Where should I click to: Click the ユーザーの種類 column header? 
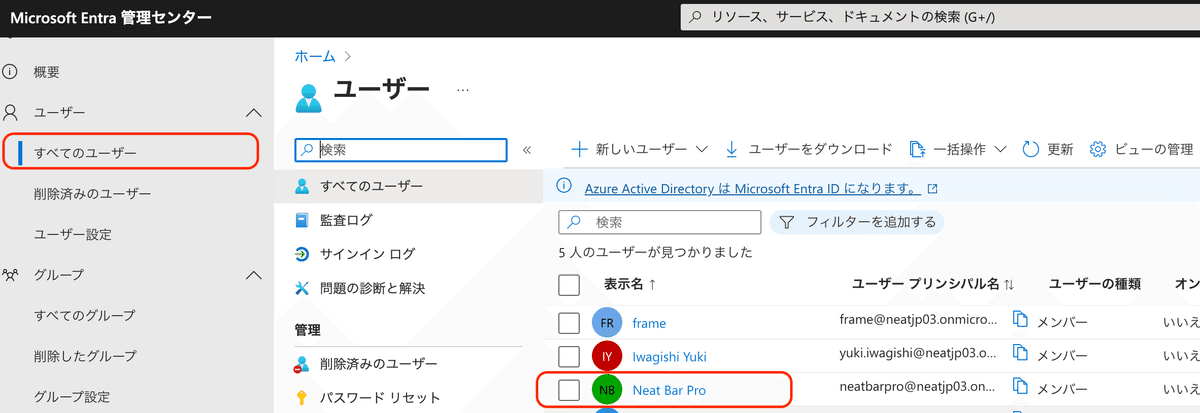pyautogui.click(x=1094, y=285)
